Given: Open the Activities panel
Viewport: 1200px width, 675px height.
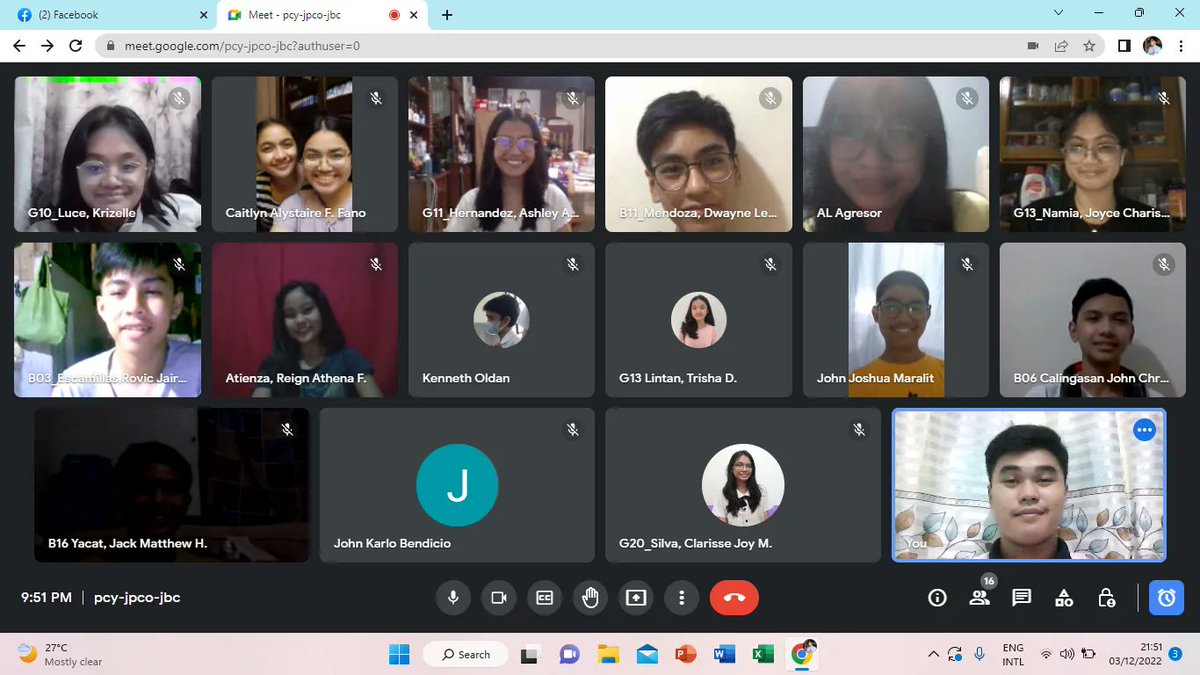Looking at the screenshot, I should (1064, 598).
